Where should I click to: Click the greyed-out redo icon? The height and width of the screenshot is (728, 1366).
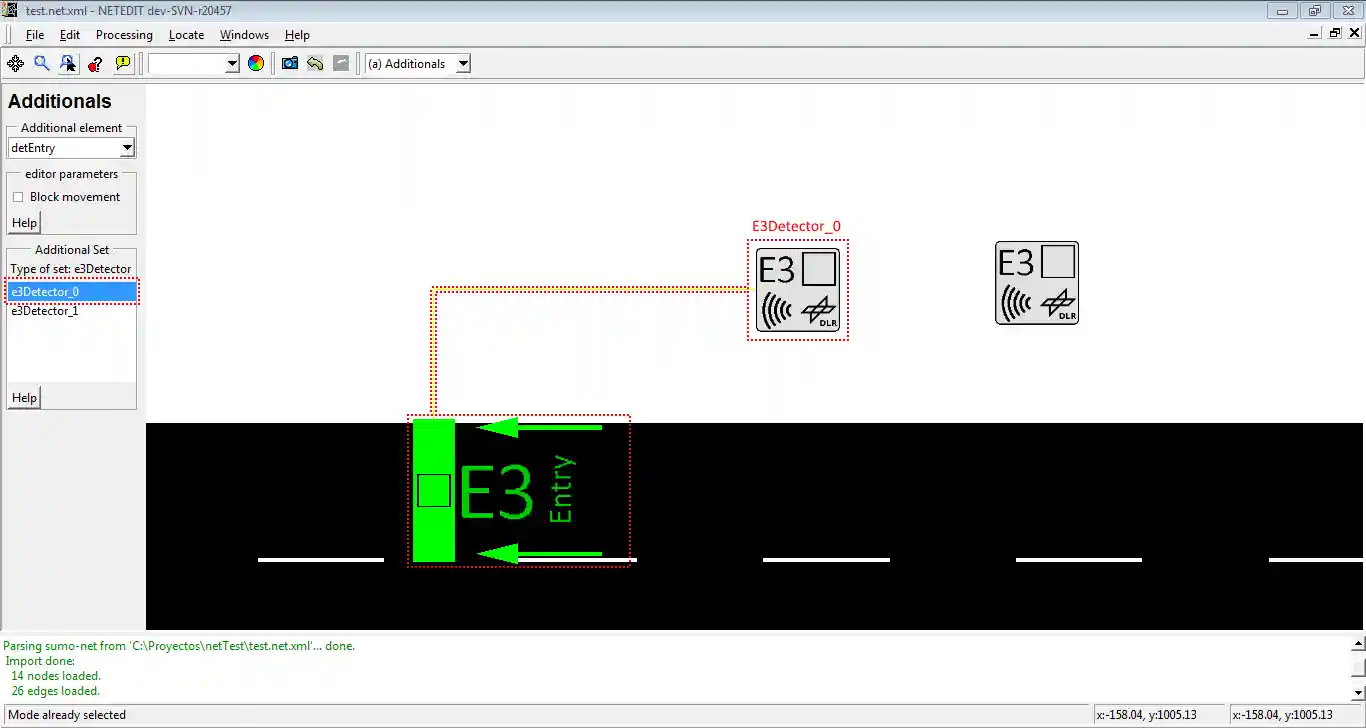tap(341, 64)
